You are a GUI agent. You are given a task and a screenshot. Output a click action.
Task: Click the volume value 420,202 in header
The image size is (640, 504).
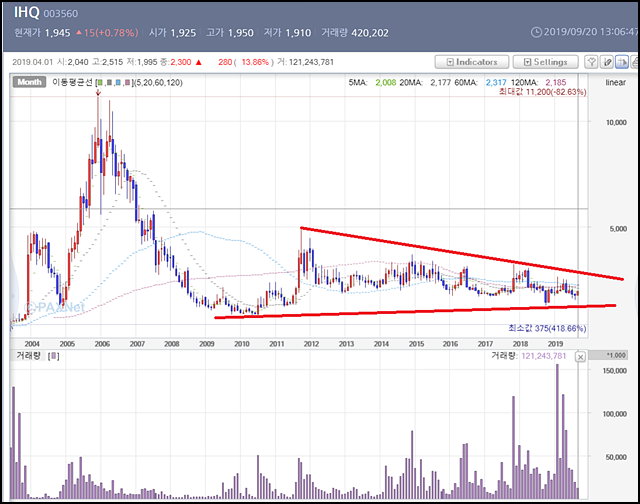[370, 33]
